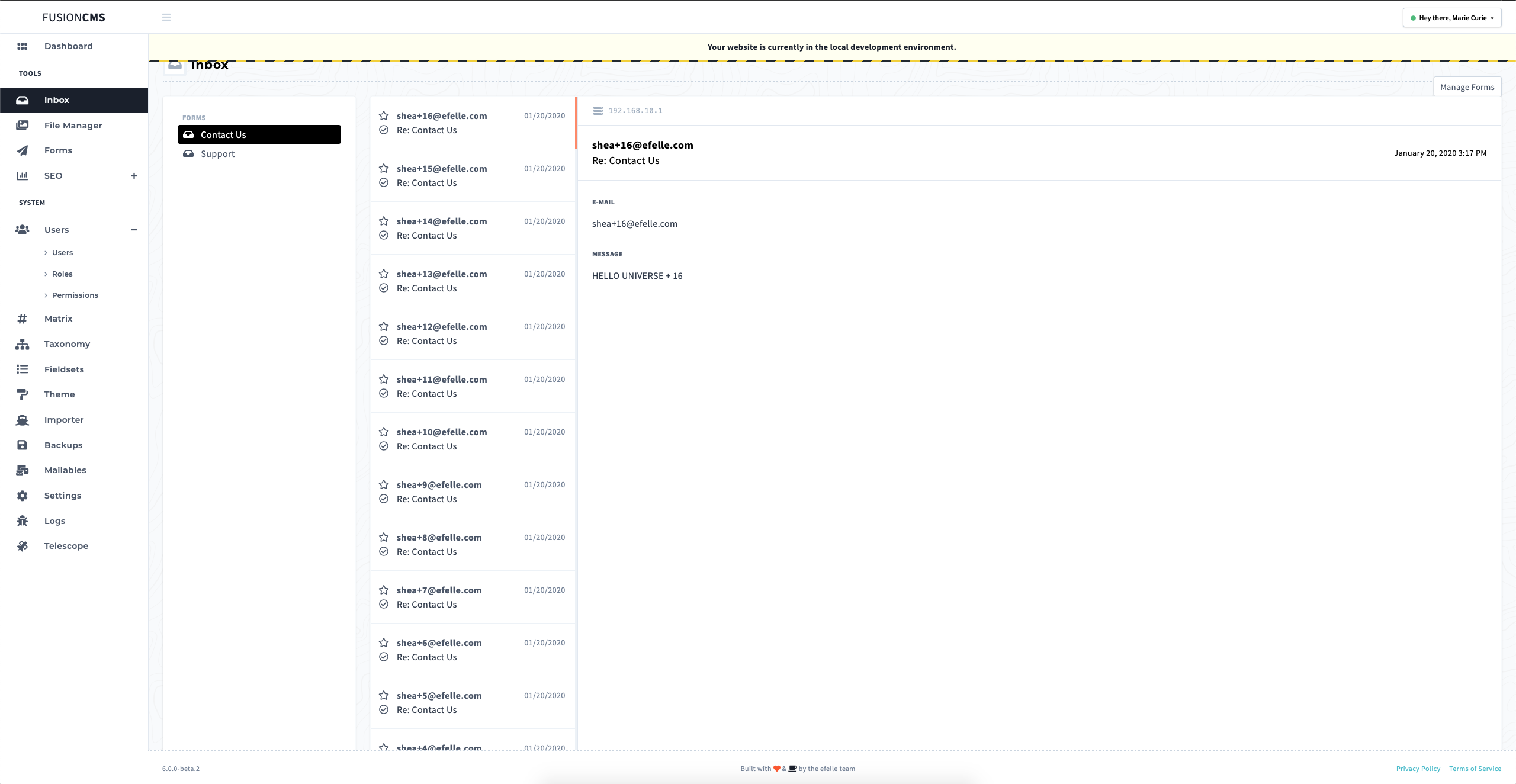Viewport: 1516px width, 784px height.
Task: Click the Mailables mail icon
Action: [23, 470]
